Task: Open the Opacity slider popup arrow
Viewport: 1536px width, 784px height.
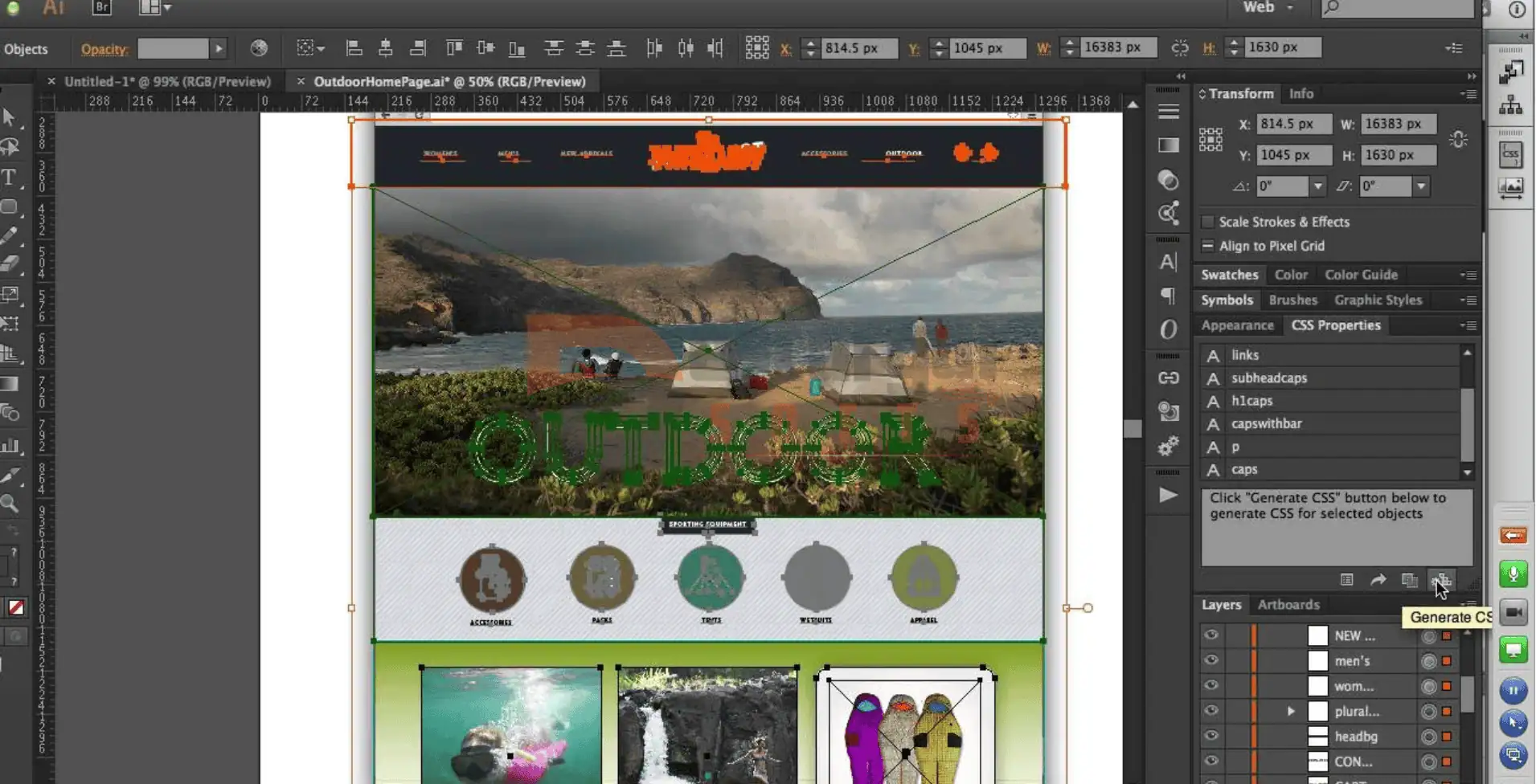Action: 219,48
